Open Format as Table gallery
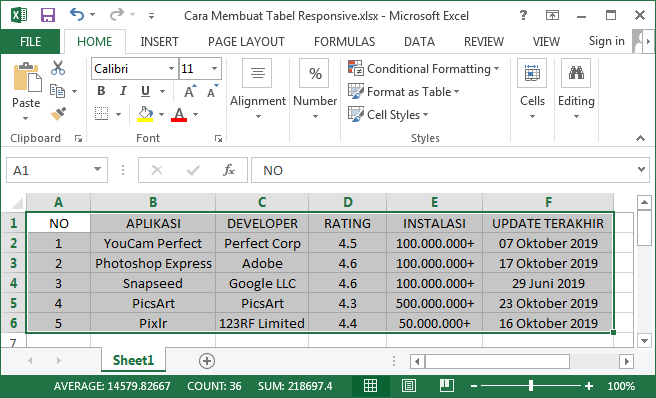Screen dimensions: 656x398 click(x=403, y=92)
